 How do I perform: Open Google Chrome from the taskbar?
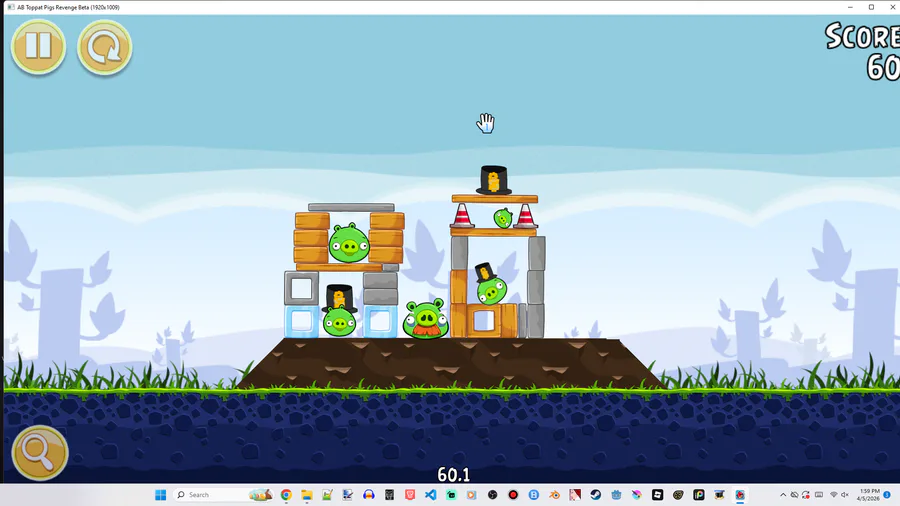pyautogui.click(x=286, y=495)
